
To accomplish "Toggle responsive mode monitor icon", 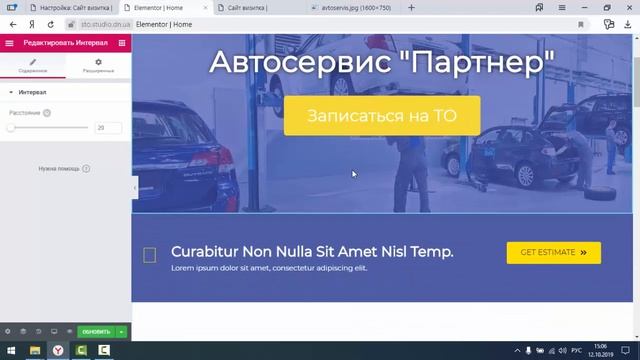I will click(54, 331).
